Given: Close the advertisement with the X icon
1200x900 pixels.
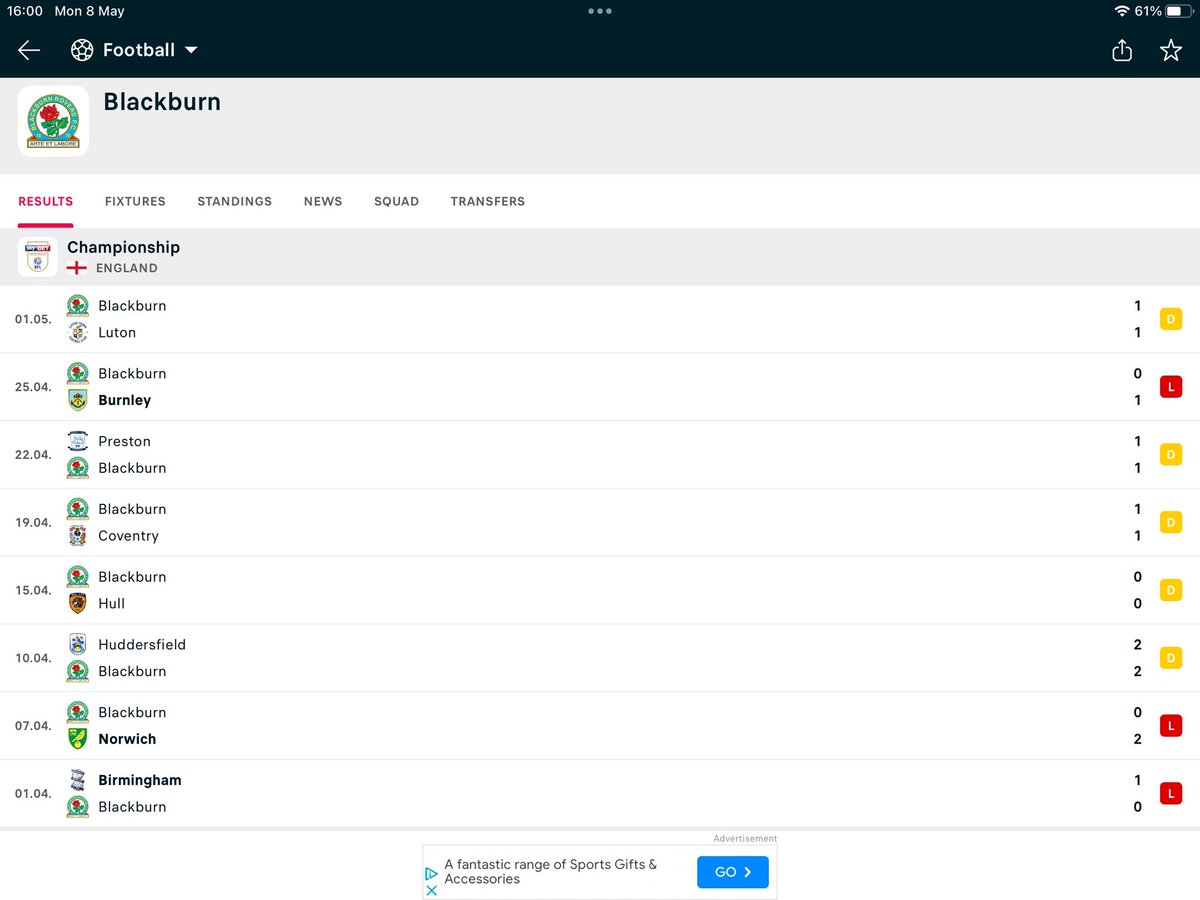Looking at the screenshot, I should (x=432, y=890).
